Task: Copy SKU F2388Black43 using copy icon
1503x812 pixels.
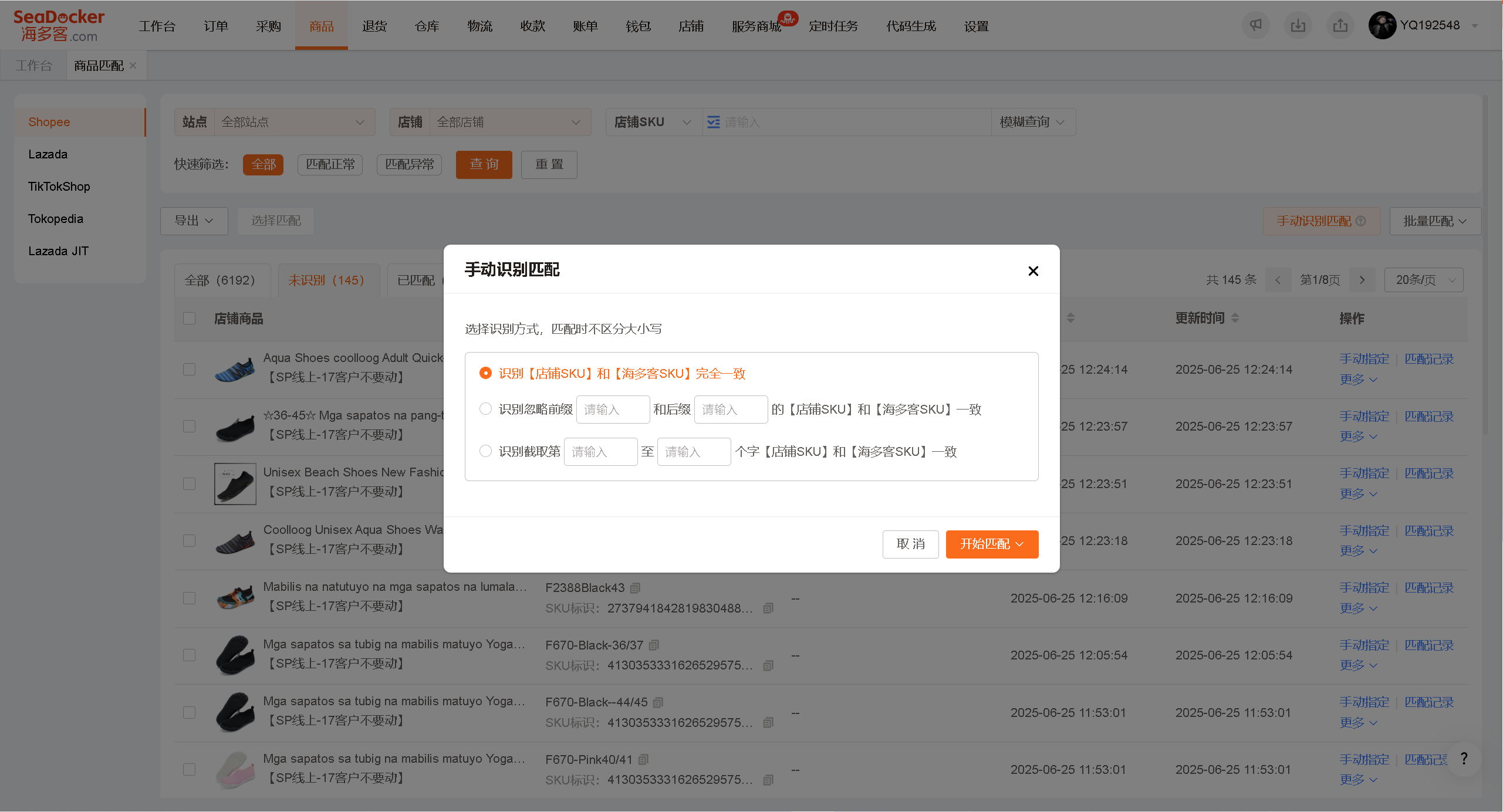Action: (635, 588)
